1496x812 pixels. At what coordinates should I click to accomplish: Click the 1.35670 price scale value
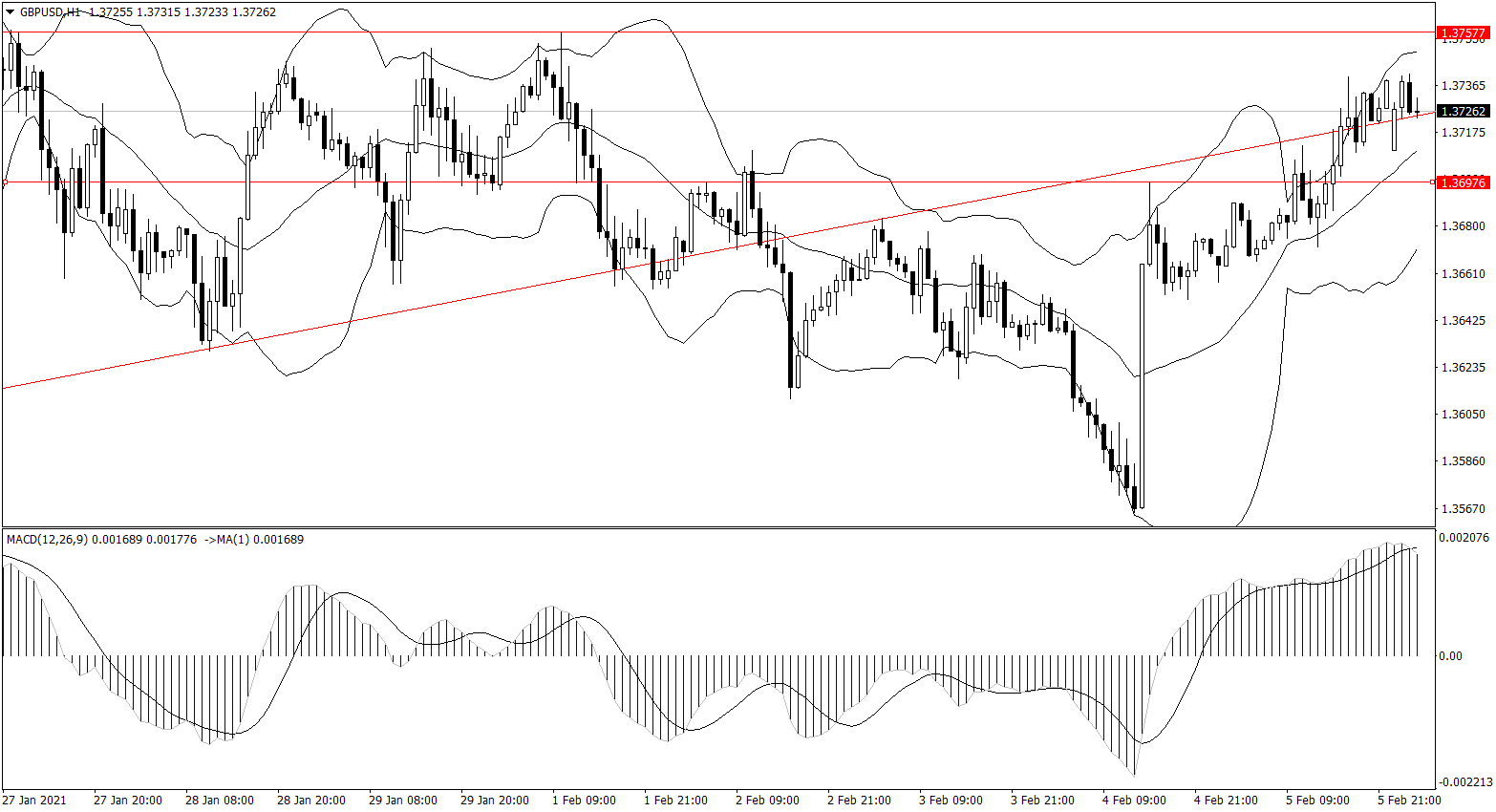click(x=1463, y=509)
